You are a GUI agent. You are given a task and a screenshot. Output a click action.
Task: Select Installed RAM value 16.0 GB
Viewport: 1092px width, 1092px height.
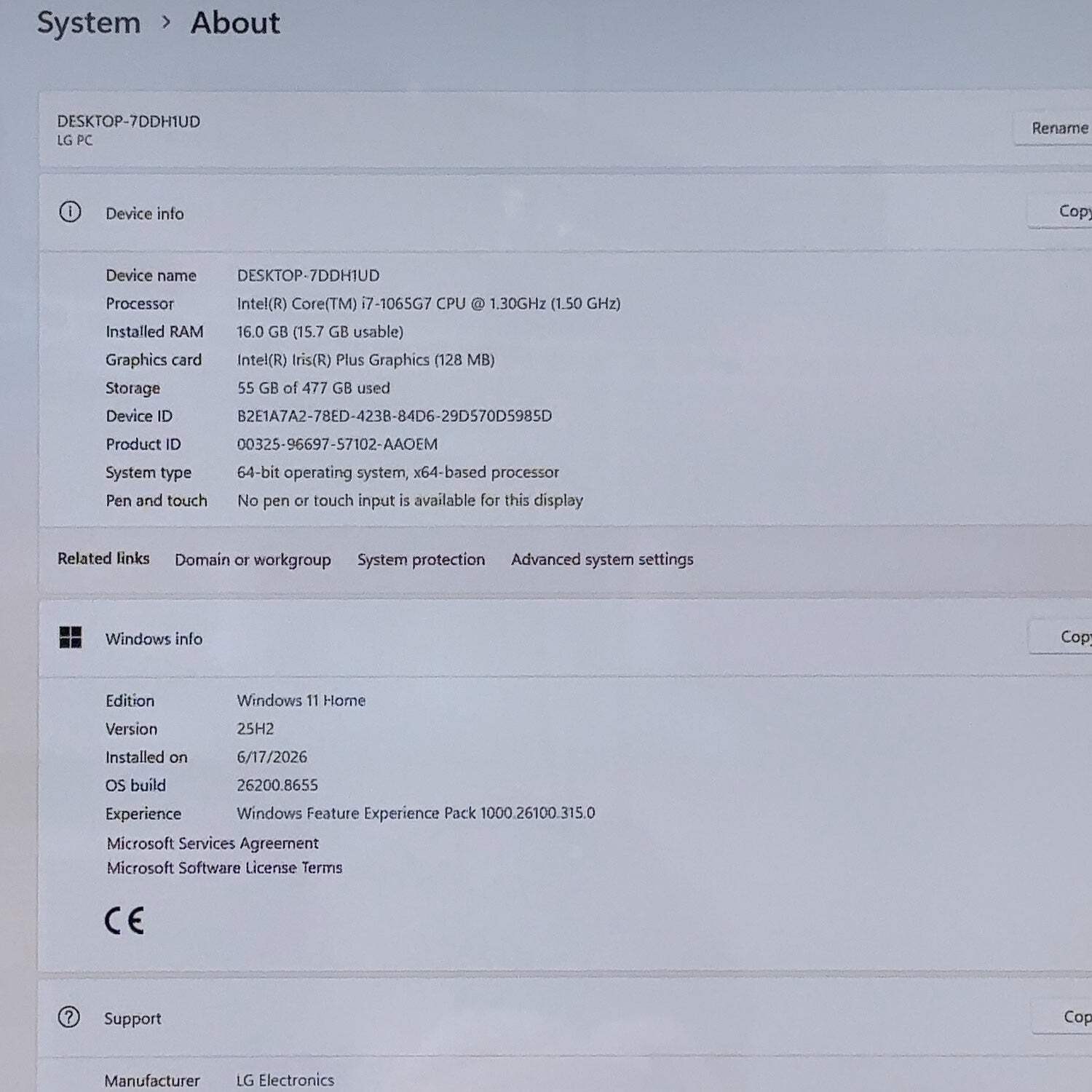click(320, 332)
